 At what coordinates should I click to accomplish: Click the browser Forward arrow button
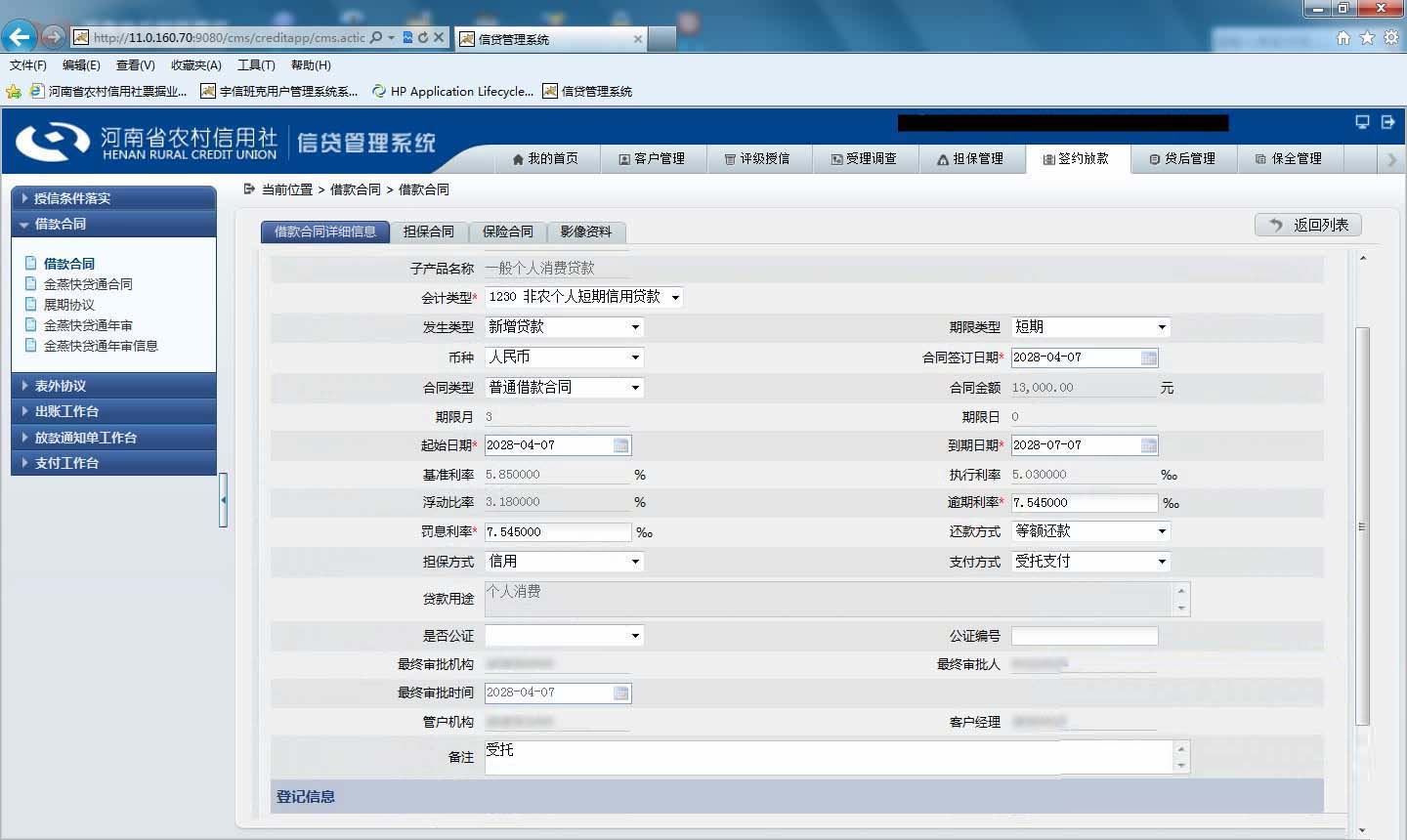pos(53,37)
